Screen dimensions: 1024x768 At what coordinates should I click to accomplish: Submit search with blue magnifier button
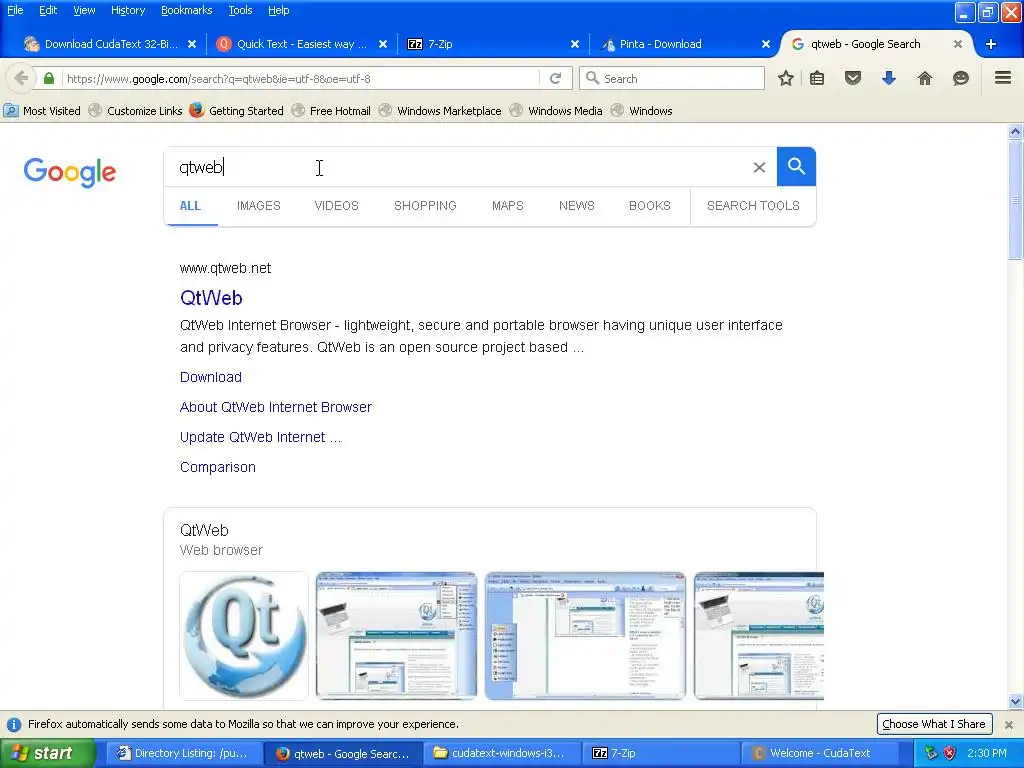coord(796,167)
